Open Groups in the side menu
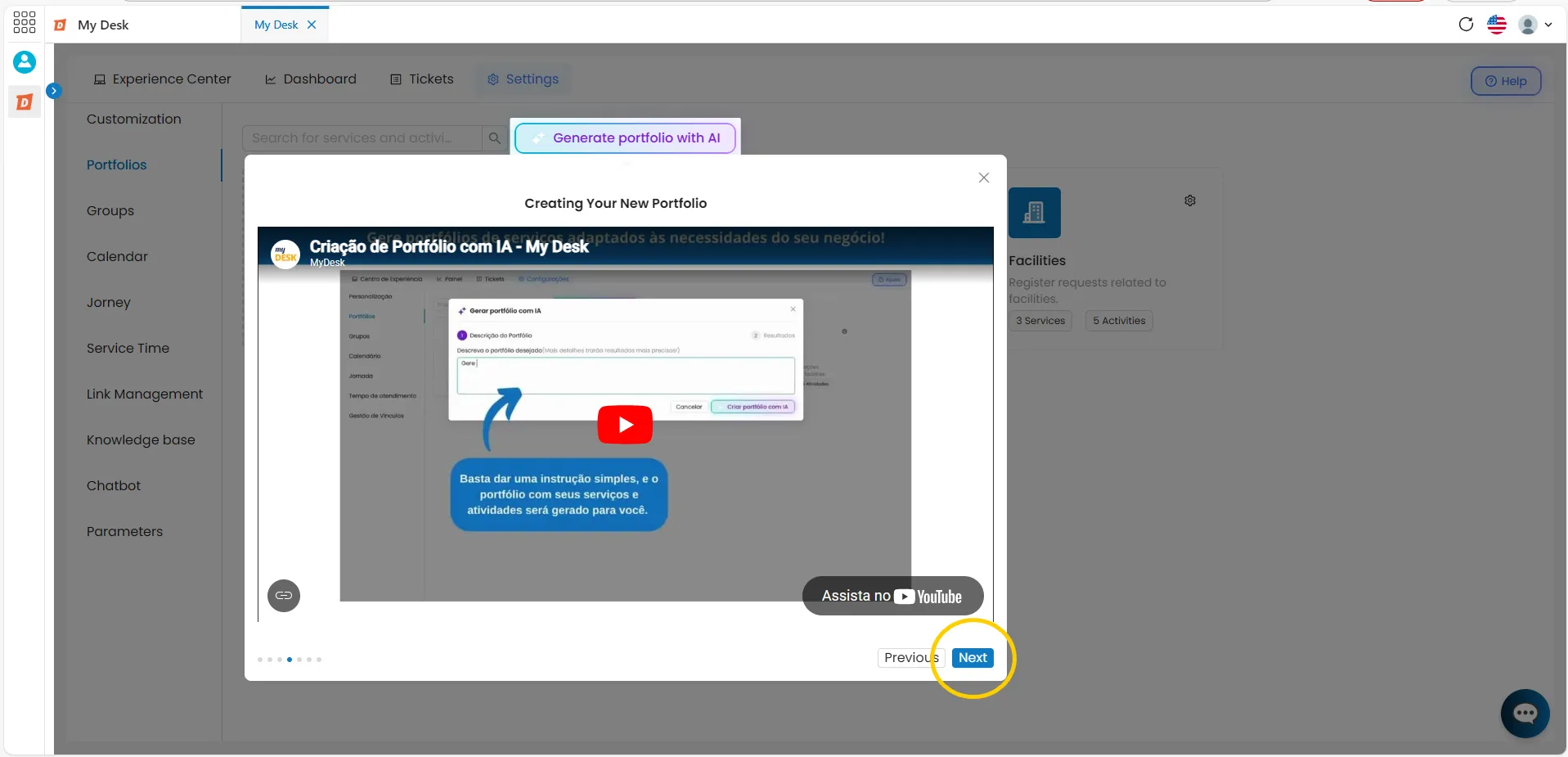1568x757 pixels. (x=110, y=210)
